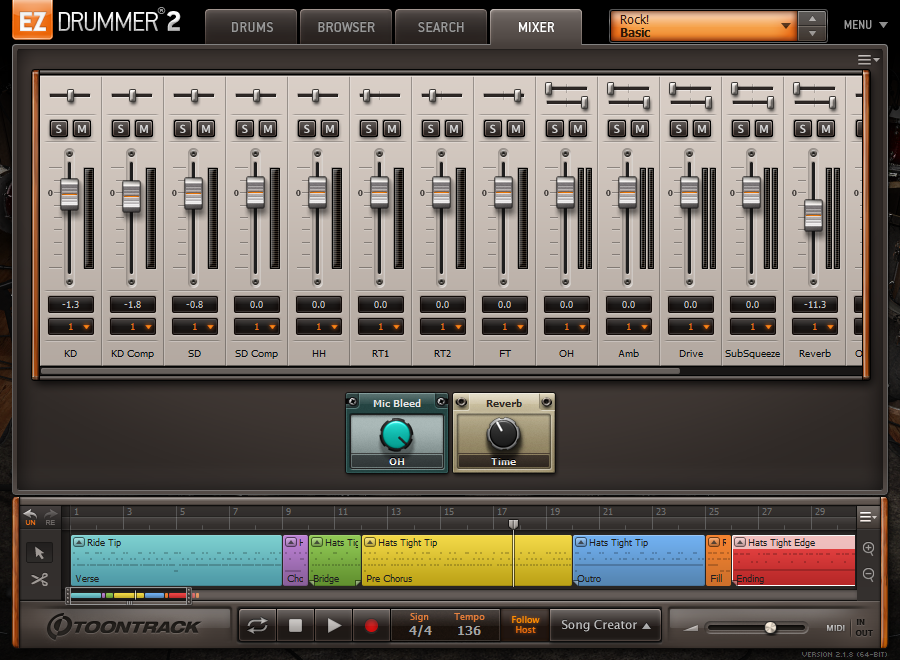Open the OH output channel dropdown

[567, 327]
